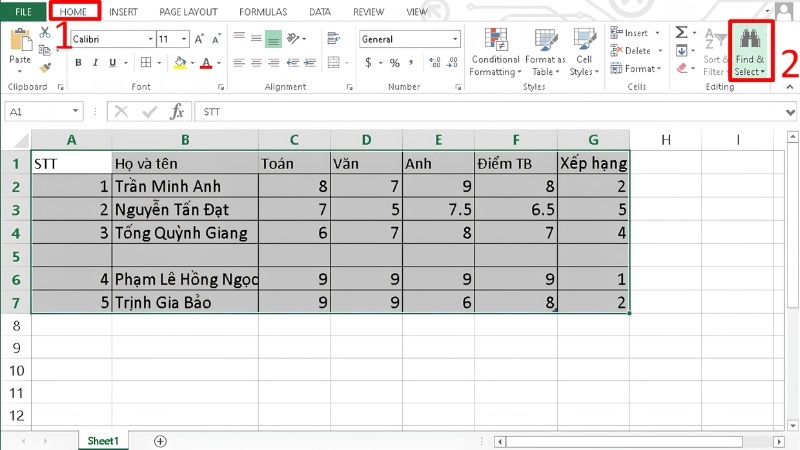Select the Format Painter brush
Screen dimensions: 800x450
(x=45, y=67)
